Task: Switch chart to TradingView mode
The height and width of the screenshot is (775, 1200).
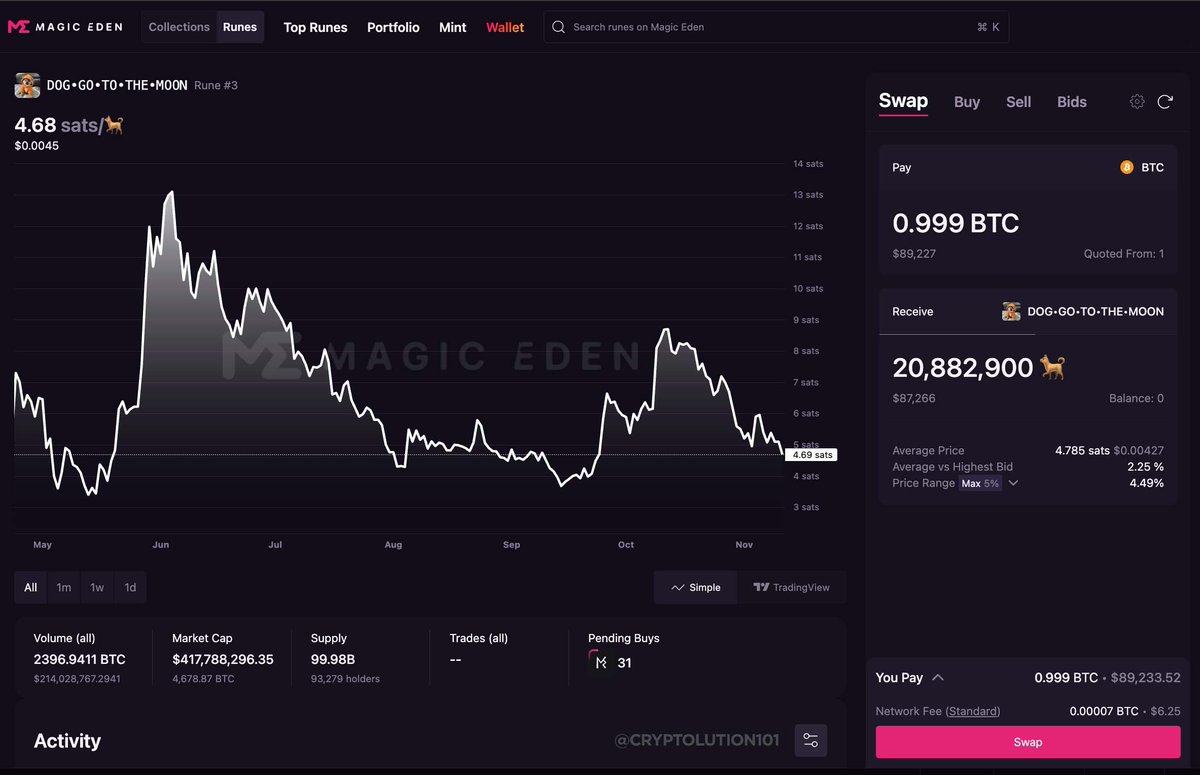Action: pos(793,587)
